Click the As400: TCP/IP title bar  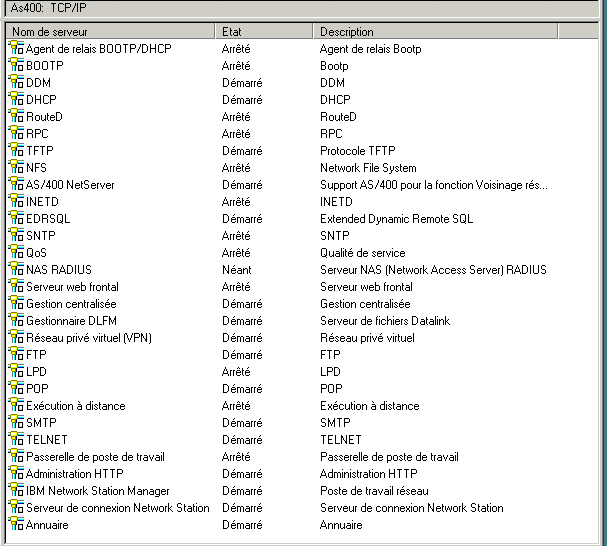302,8
